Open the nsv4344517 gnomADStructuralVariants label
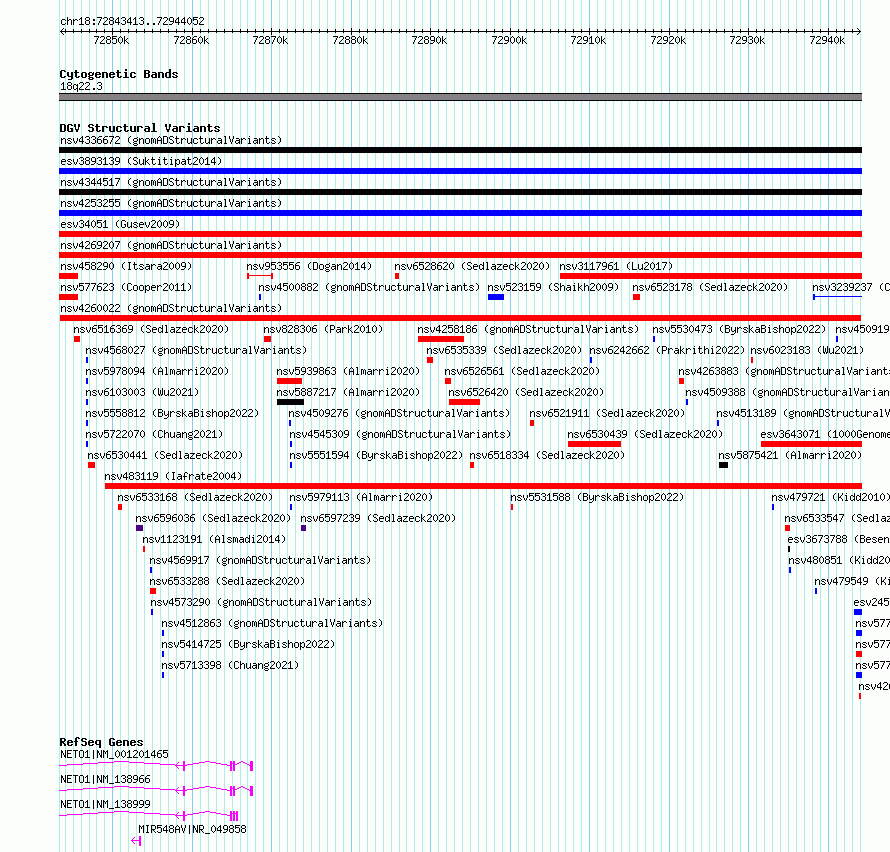Image resolution: width=890 pixels, height=852 pixels. pyautogui.click(x=171, y=182)
